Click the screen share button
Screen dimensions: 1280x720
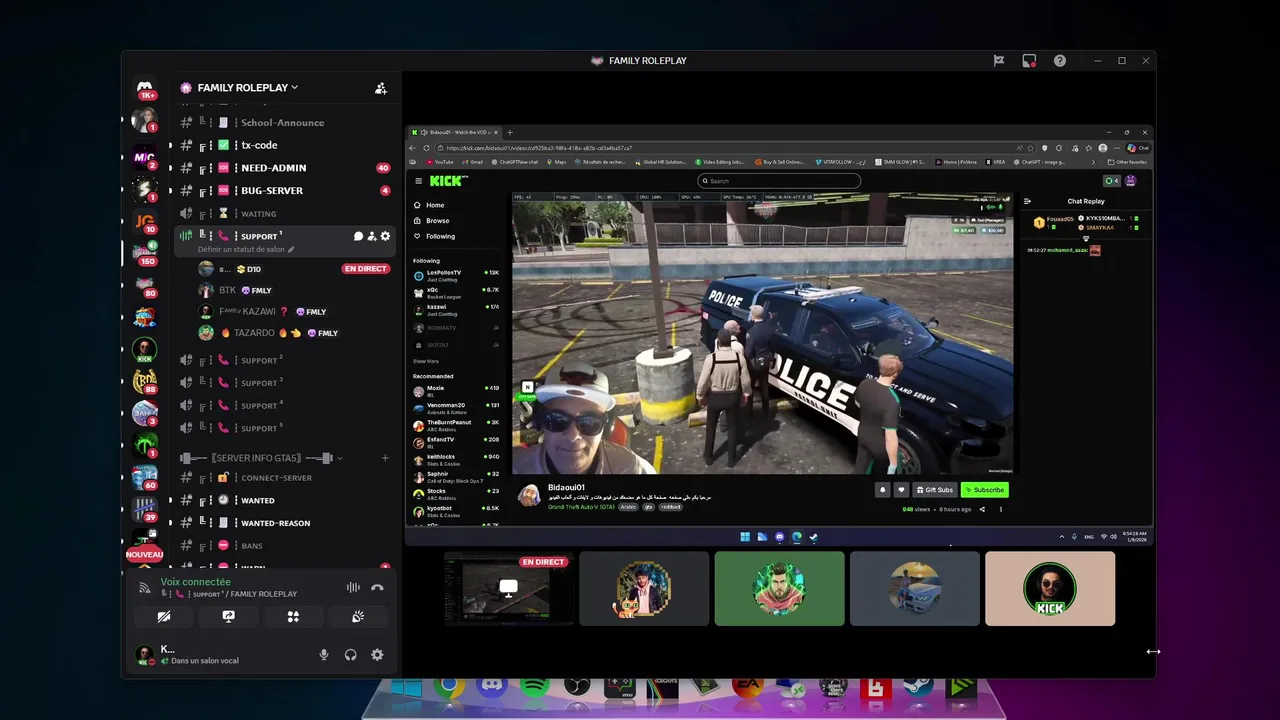tap(228, 617)
